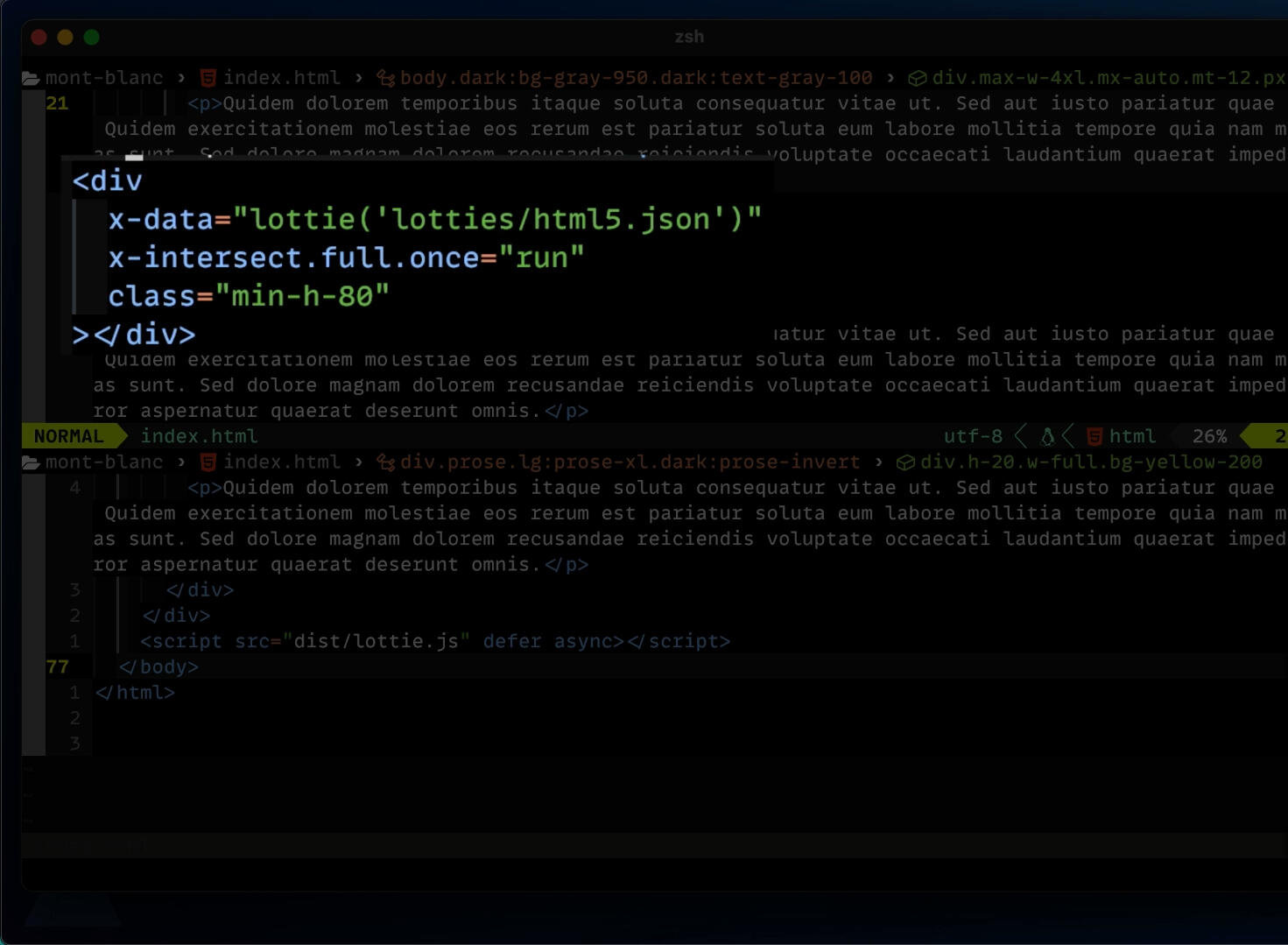1288x945 pixels.
Task: Open the chevron before div.h-20.w-full.bg-yellow-200
Action: point(878,462)
